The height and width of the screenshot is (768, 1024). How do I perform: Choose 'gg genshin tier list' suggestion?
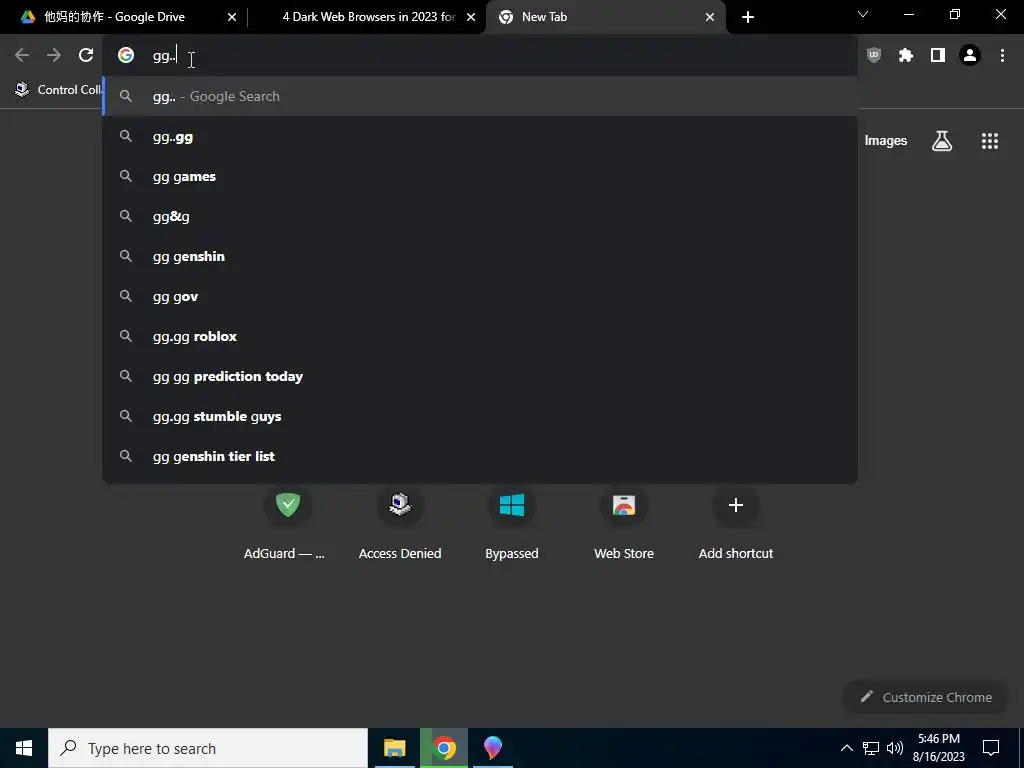coord(480,456)
